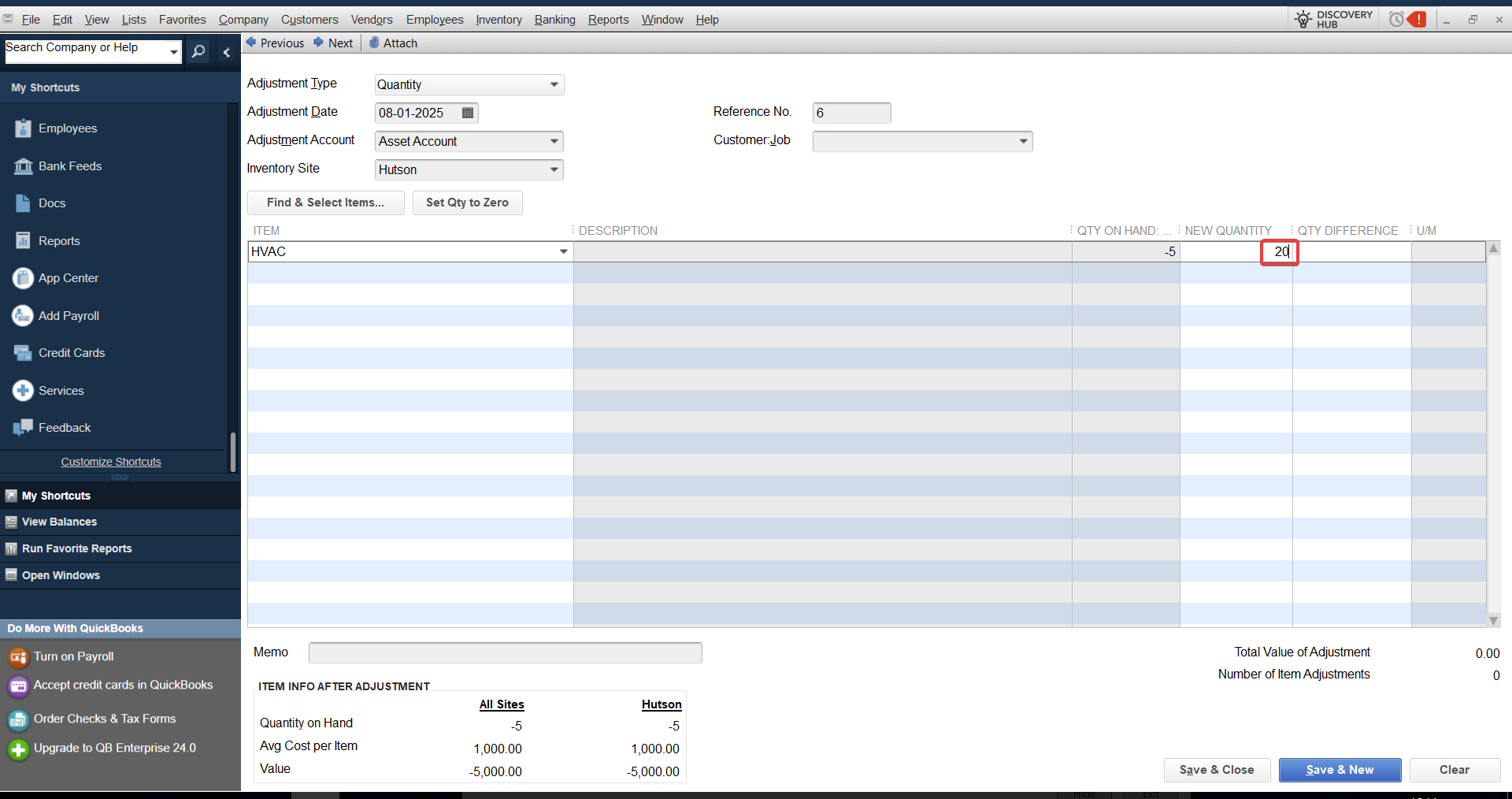This screenshot has height=799, width=1512.
Task: Click Customize Shortcuts link
Action: tap(111, 462)
